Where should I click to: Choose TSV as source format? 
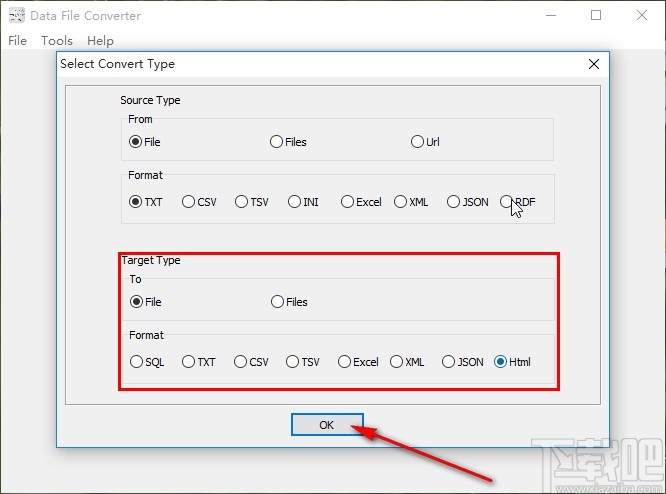coord(252,202)
